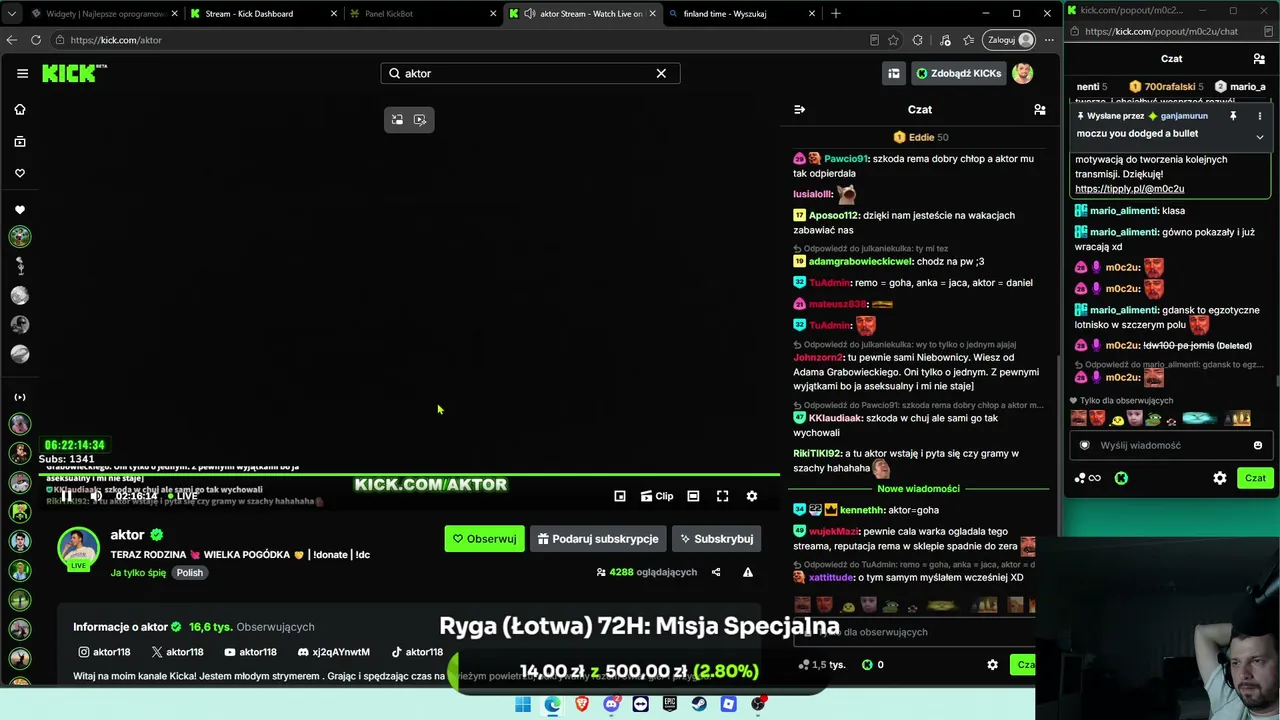This screenshot has height=720, width=1280.
Task: Click the Zaloguj profile button
Action: coord(1010,40)
